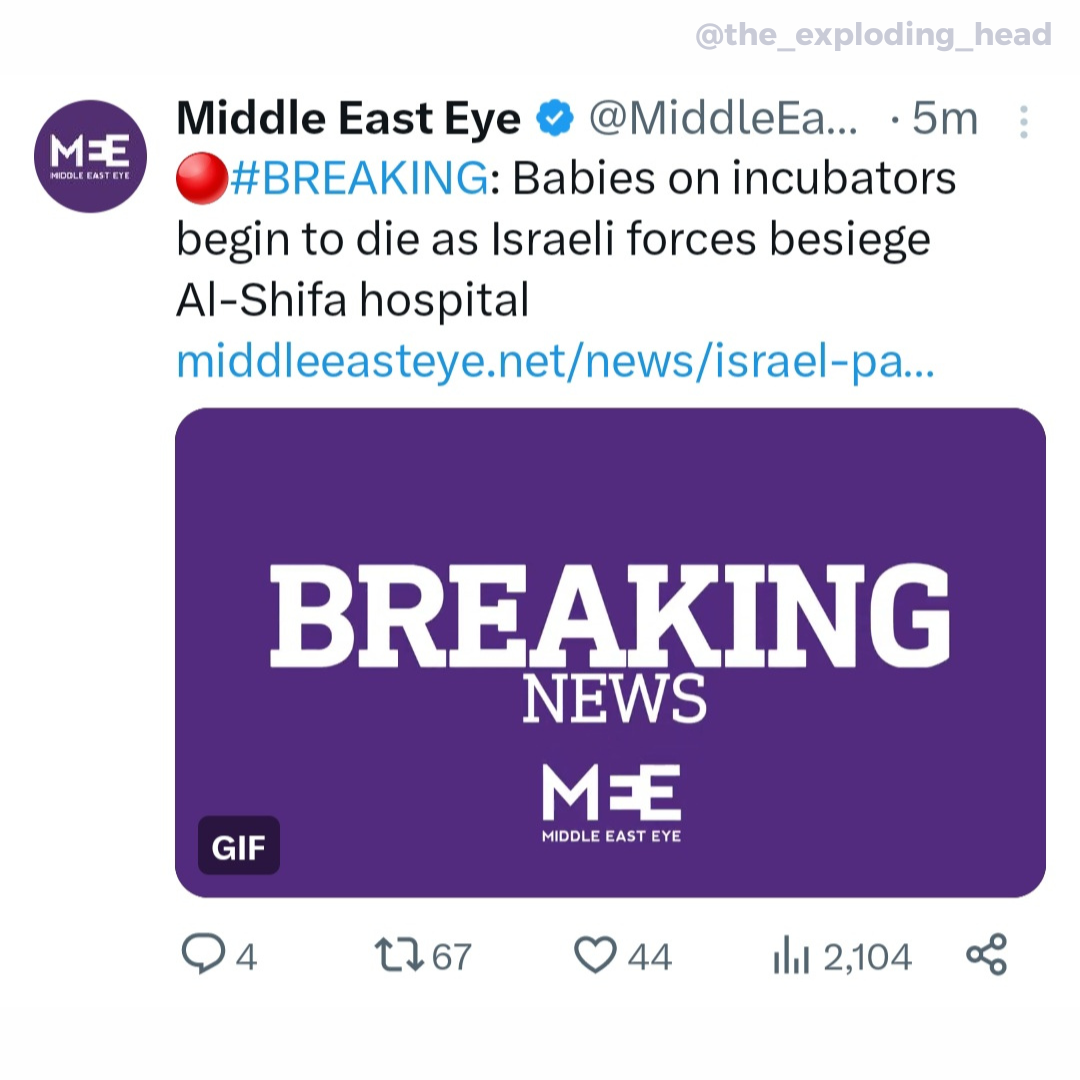1080x1080 pixels.
Task: Click the GIF badge on the media
Action: 239,847
